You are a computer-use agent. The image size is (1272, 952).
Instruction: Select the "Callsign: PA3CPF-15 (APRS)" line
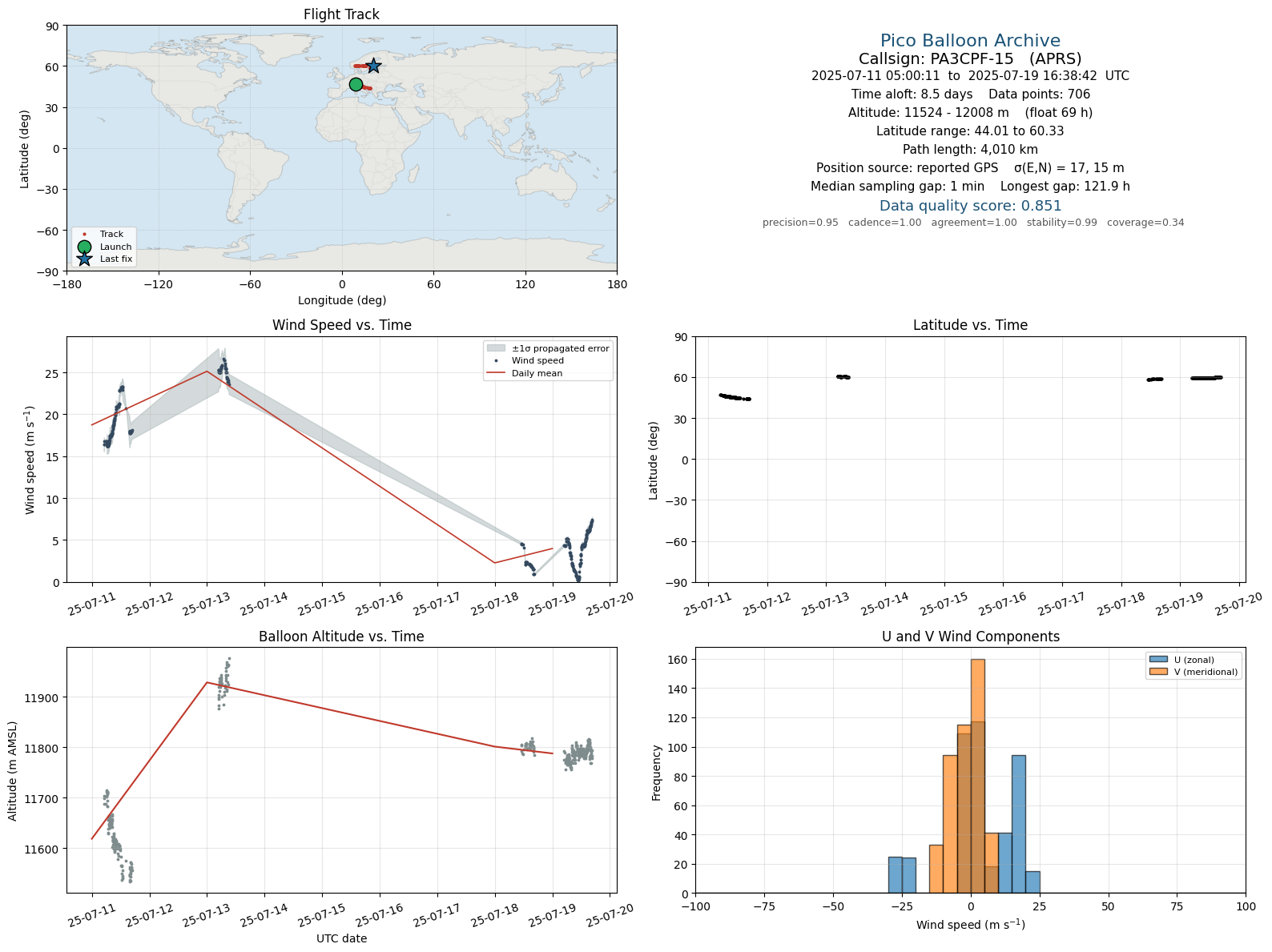[x=970, y=58]
